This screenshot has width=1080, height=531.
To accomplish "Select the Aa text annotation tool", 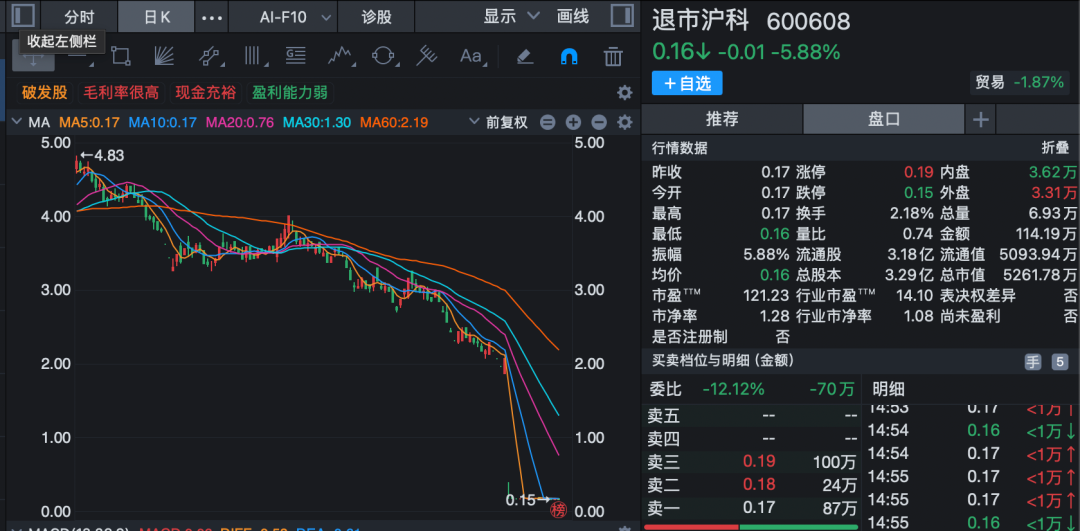I will pyautogui.click(x=471, y=56).
